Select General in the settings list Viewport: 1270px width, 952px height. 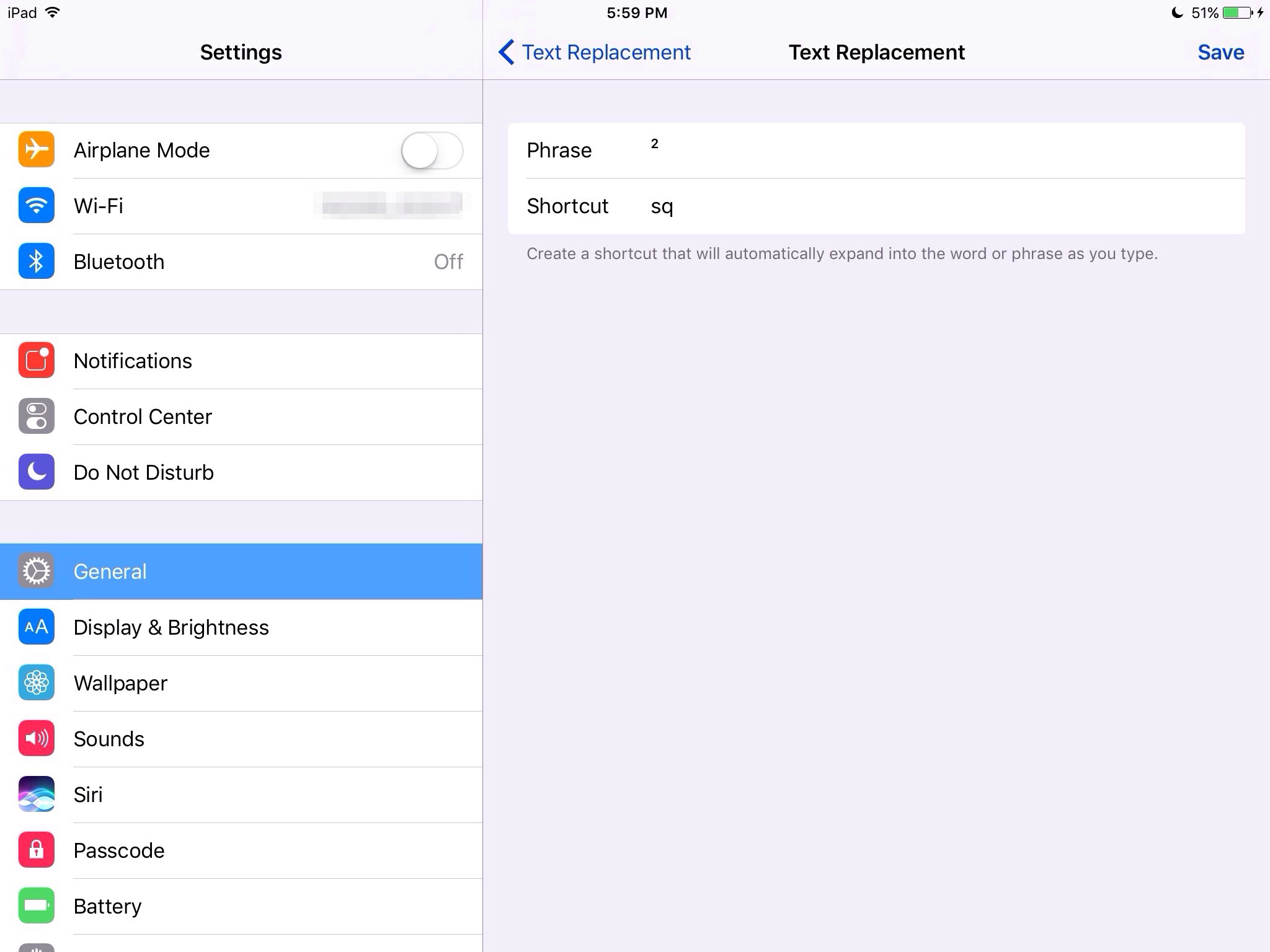click(x=241, y=571)
